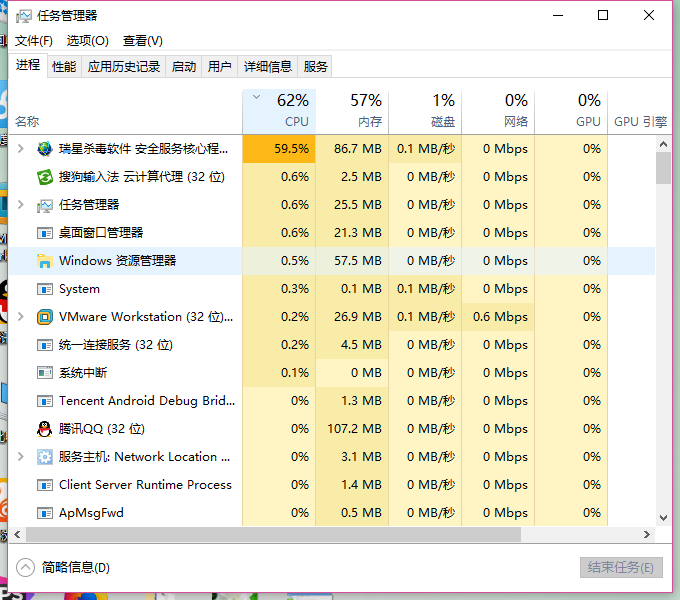Switch to the 用户 tab
Viewport: 680px width, 600px height.
pos(219,67)
